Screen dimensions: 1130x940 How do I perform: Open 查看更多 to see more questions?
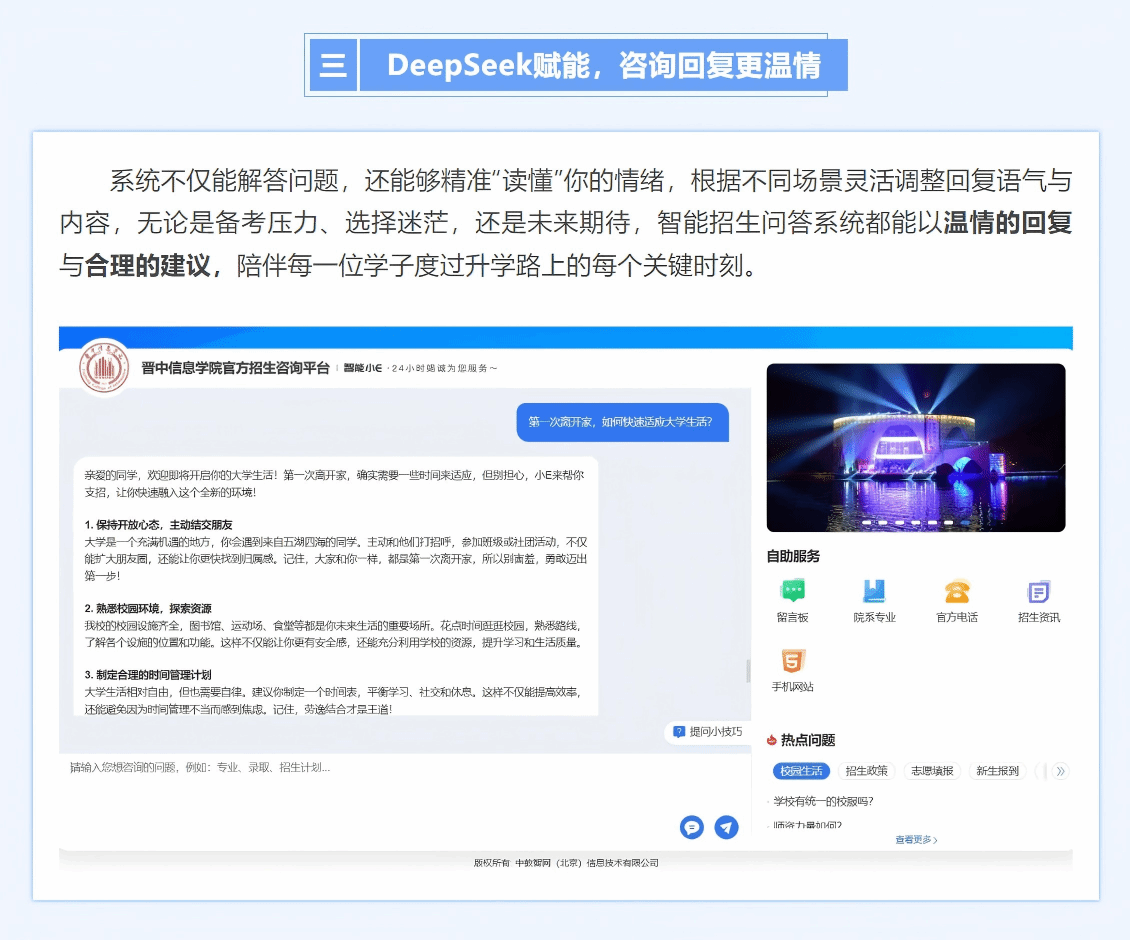916,840
